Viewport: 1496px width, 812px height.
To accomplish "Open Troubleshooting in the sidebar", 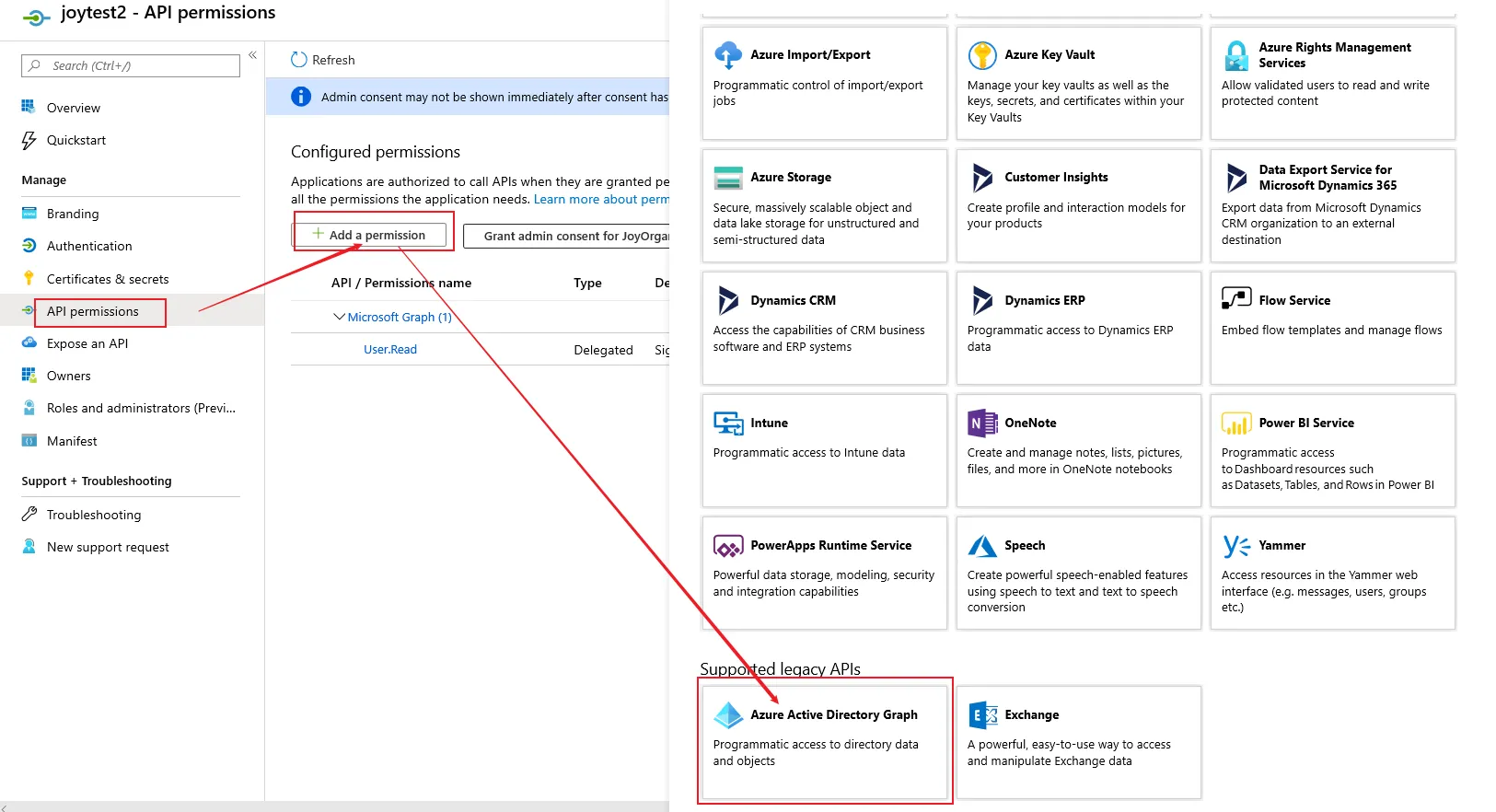I will tap(94, 515).
